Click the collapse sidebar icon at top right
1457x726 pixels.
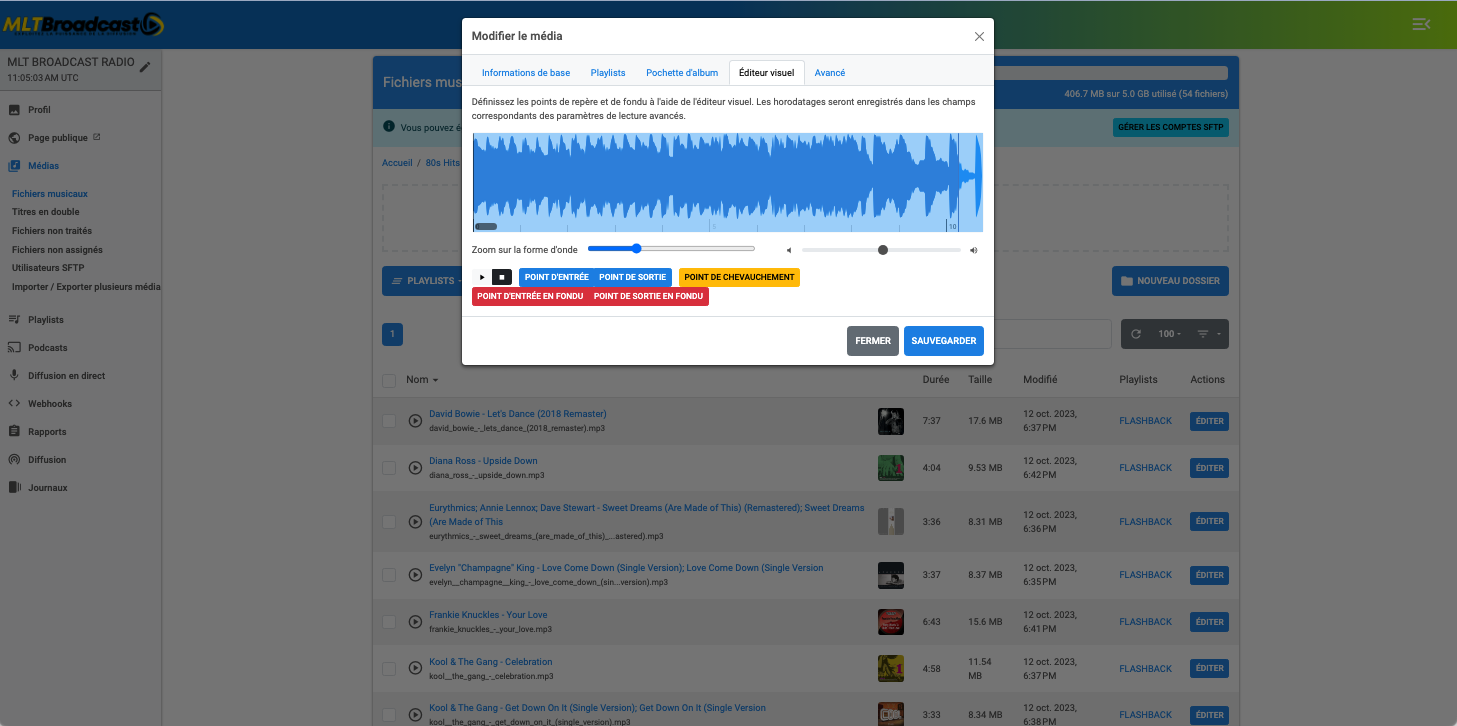pos(1421,24)
